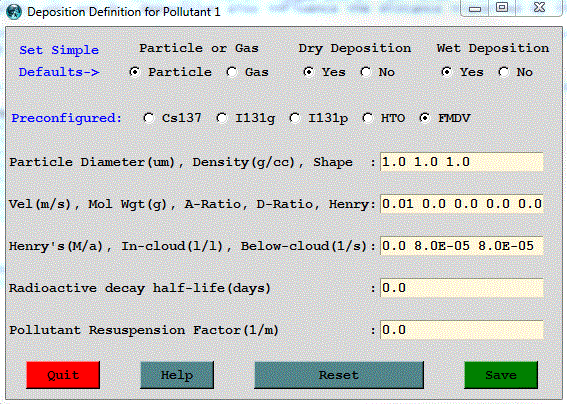This screenshot has height=404, width=567.
Task: Click the red Quit button
Action: (x=63, y=375)
